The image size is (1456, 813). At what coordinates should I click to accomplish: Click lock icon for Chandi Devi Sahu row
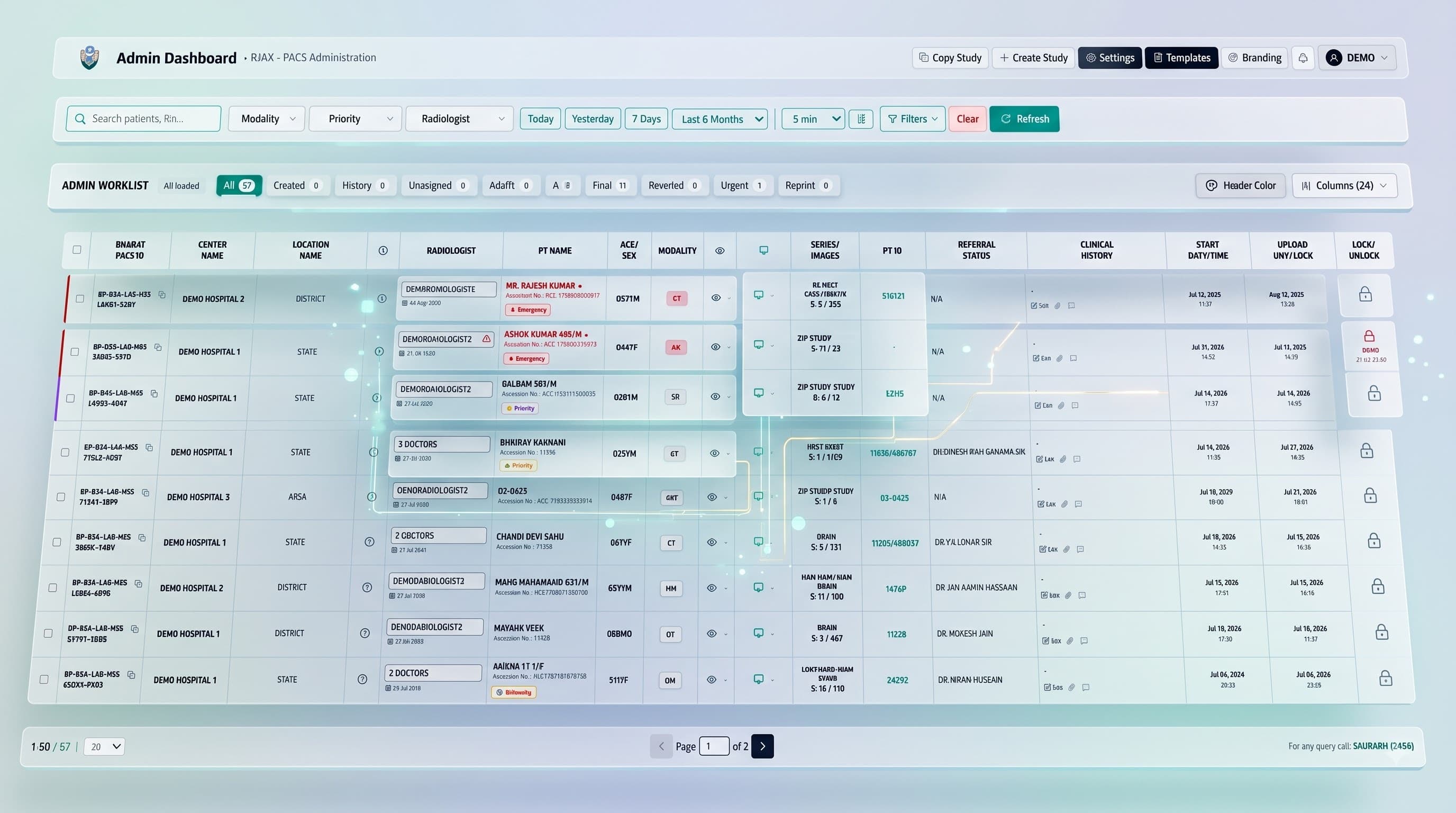pos(1374,541)
